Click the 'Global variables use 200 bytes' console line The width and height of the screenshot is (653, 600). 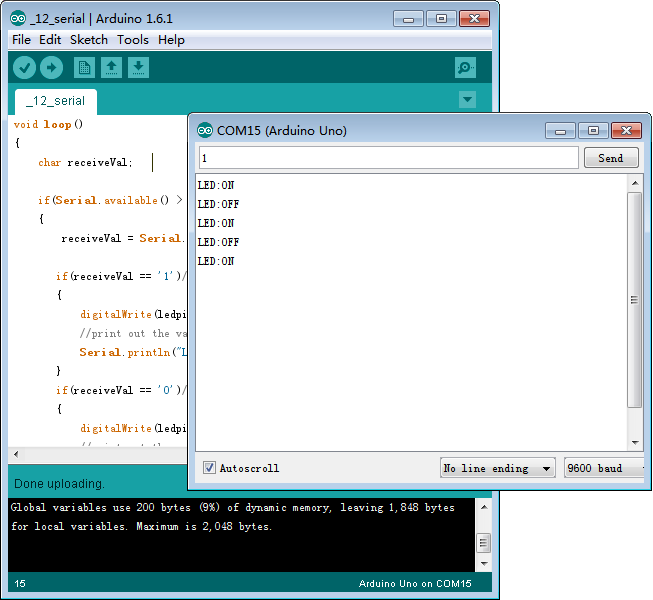pos(233,508)
